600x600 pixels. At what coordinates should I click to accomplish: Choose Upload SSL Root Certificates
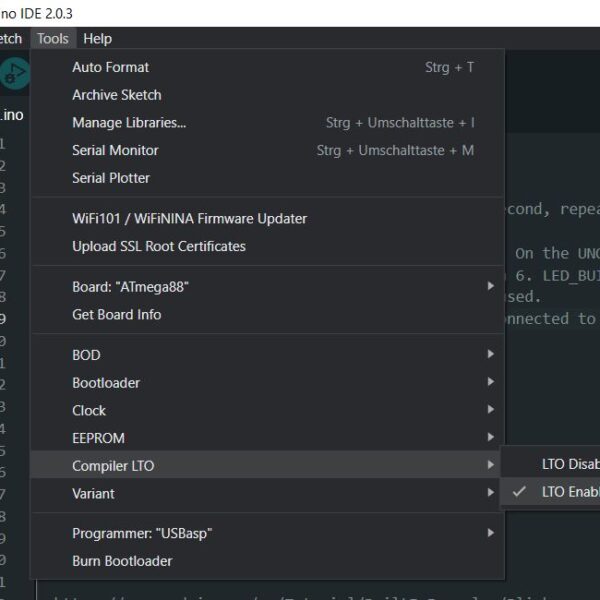coord(159,246)
